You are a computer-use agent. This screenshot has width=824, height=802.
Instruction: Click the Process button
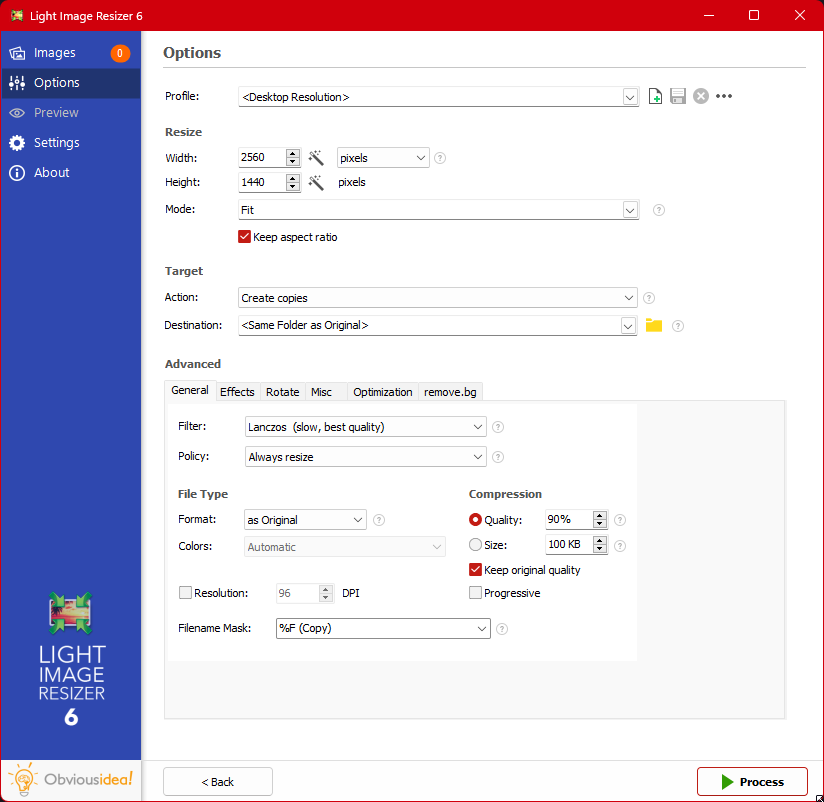(753, 782)
